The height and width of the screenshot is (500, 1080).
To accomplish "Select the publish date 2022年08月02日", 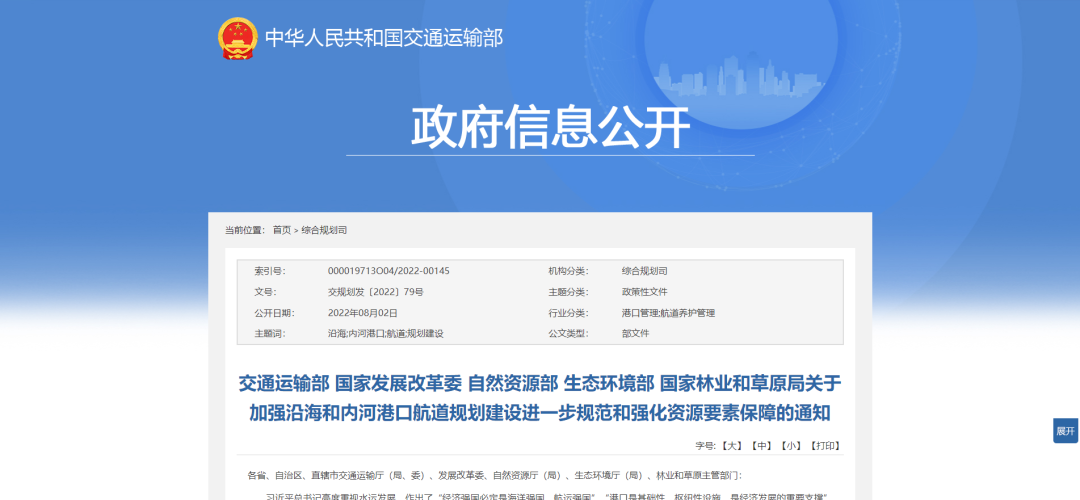I will (x=362, y=313).
